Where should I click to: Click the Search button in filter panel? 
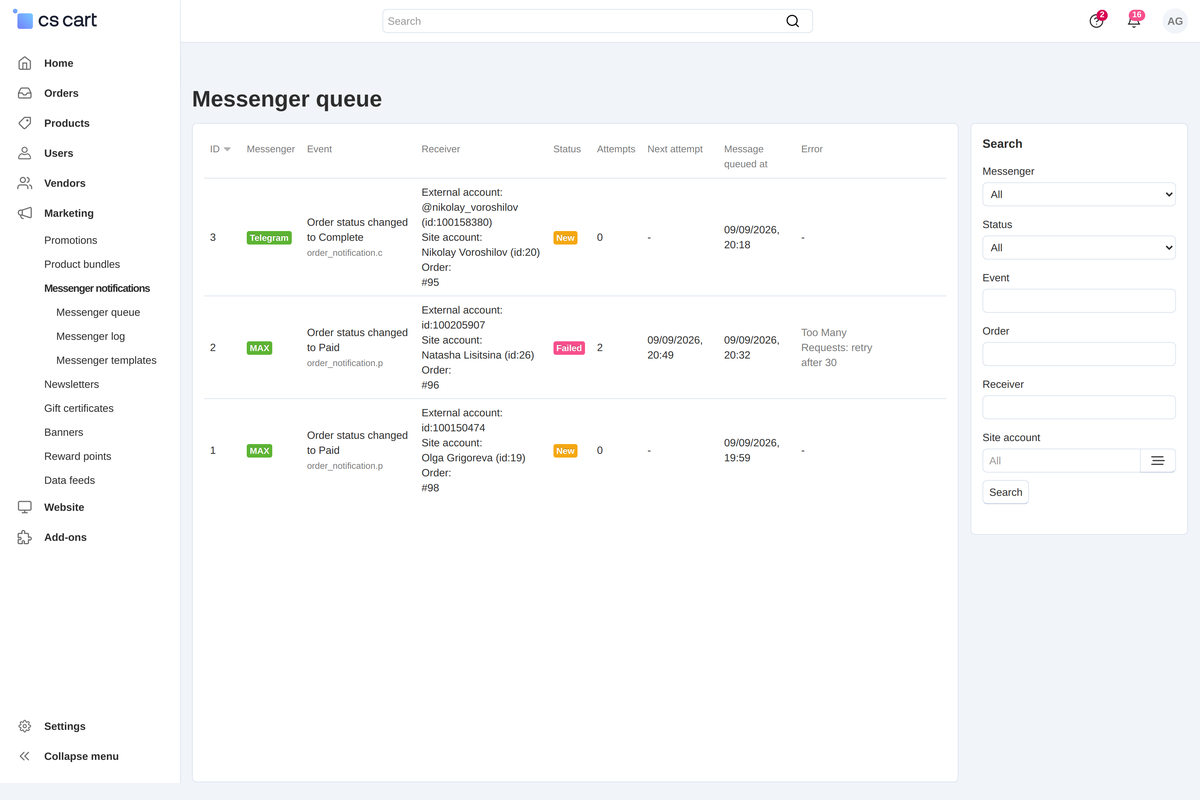(x=1006, y=492)
